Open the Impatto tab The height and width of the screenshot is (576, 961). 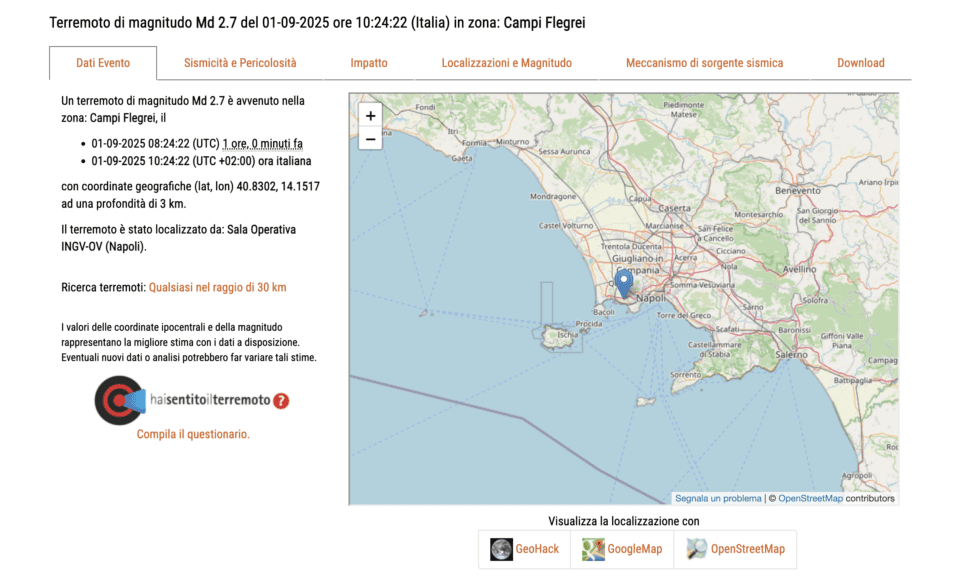point(369,63)
